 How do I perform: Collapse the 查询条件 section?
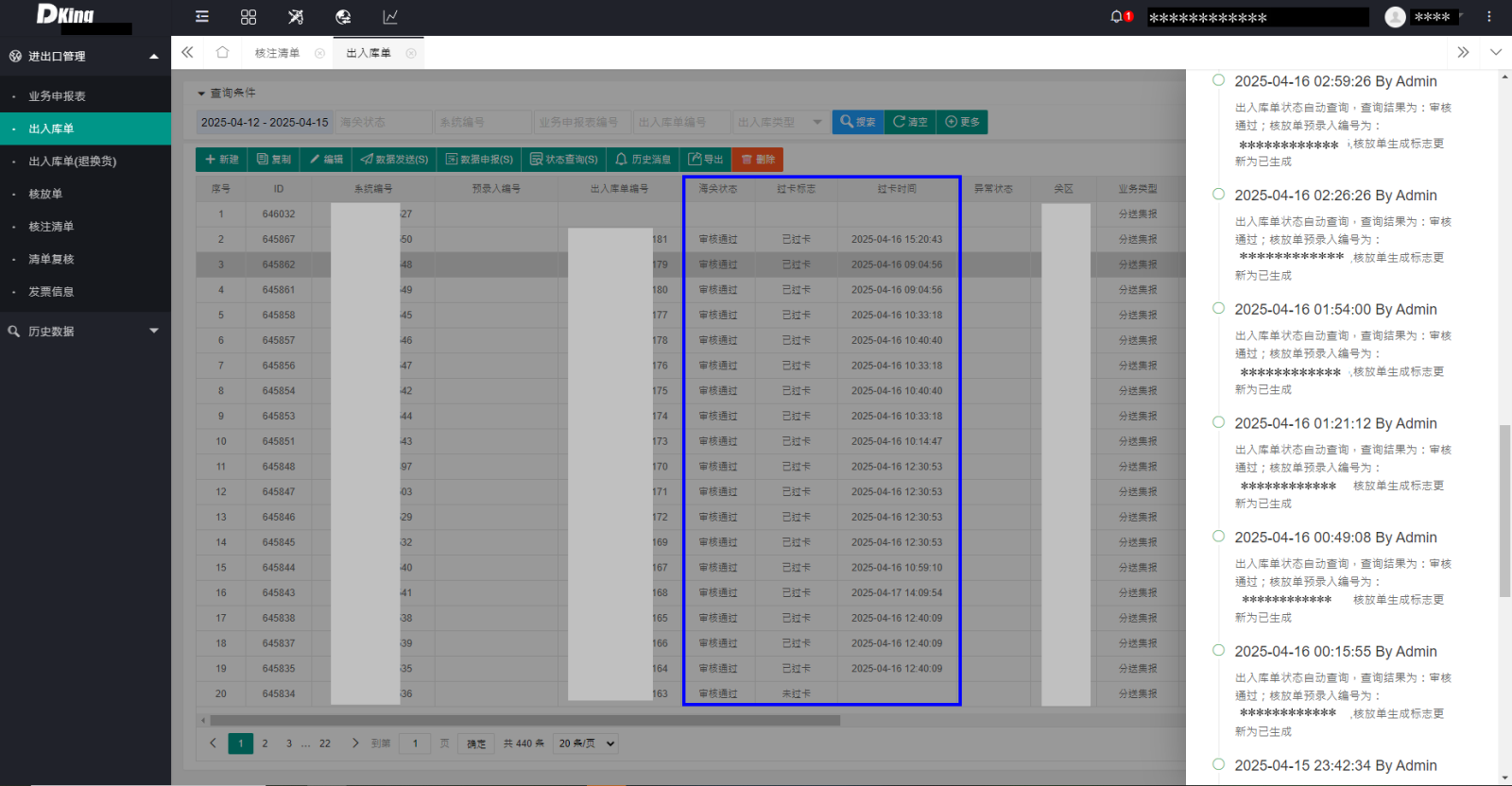tap(201, 94)
